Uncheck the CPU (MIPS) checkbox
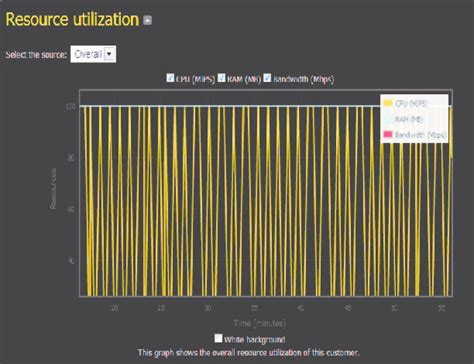Screen dimensions: 474x364 (x=170, y=78)
